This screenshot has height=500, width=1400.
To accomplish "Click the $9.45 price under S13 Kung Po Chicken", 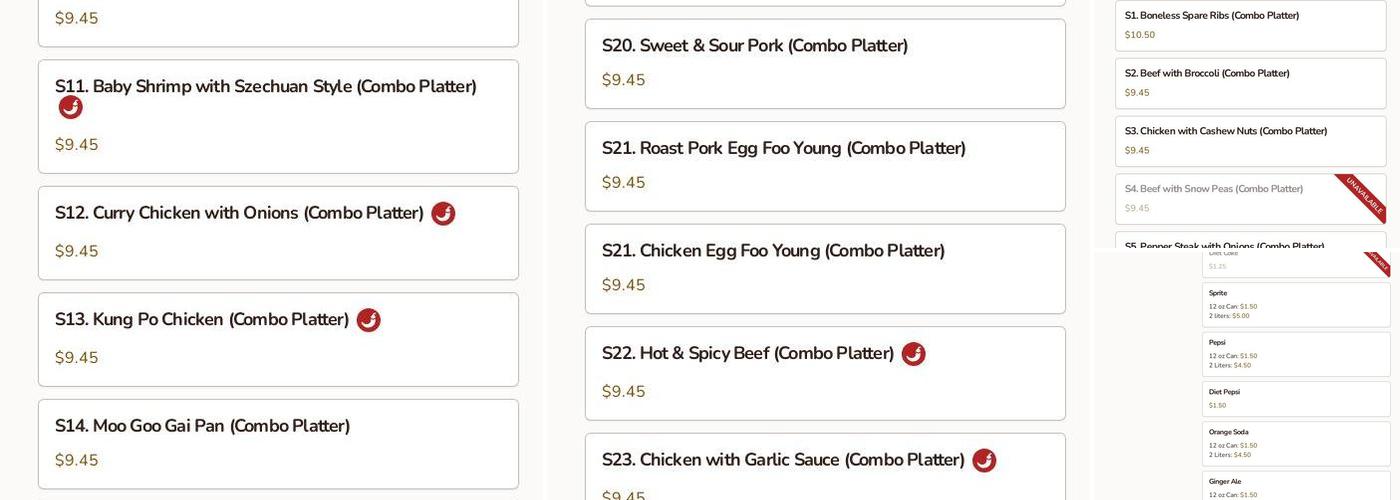I will (x=77, y=358).
